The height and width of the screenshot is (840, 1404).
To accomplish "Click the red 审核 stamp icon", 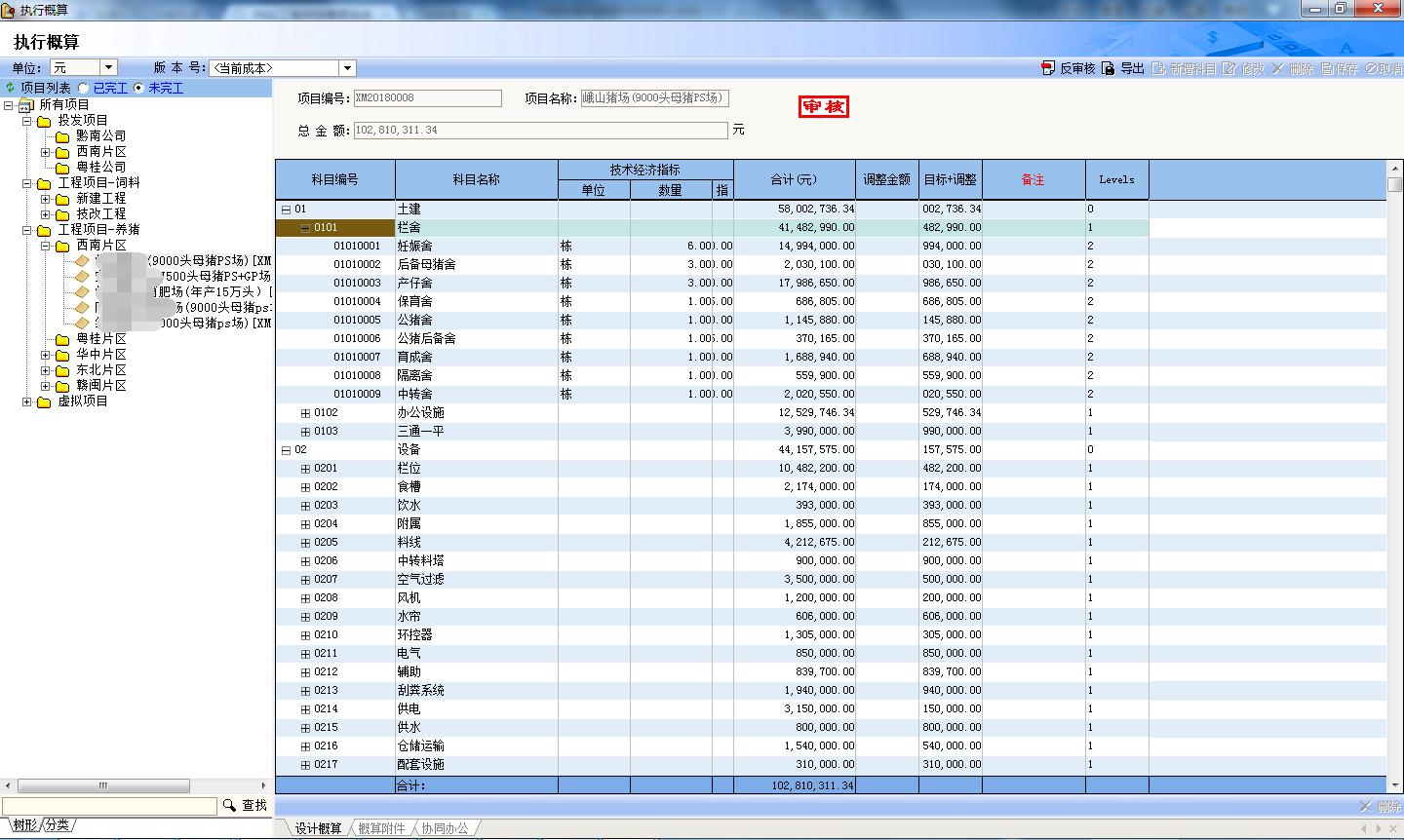I will (823, 106).
